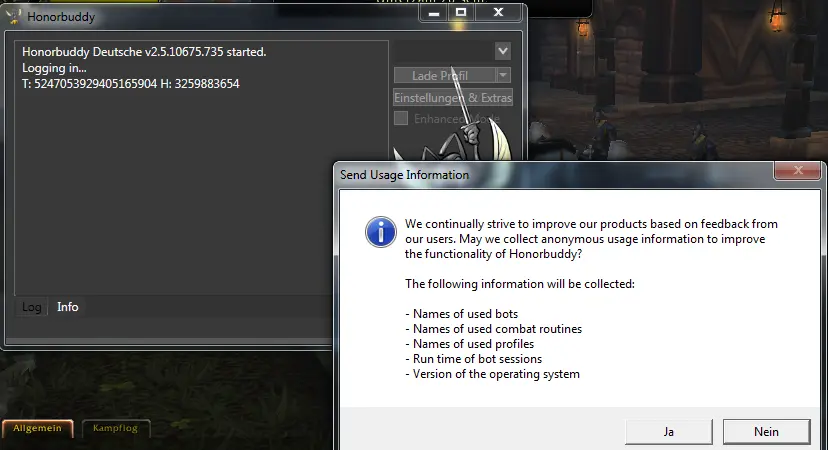Click the Nein button in the dialog
The height and width of the screenshot is (450, 828).
[766, 432]
